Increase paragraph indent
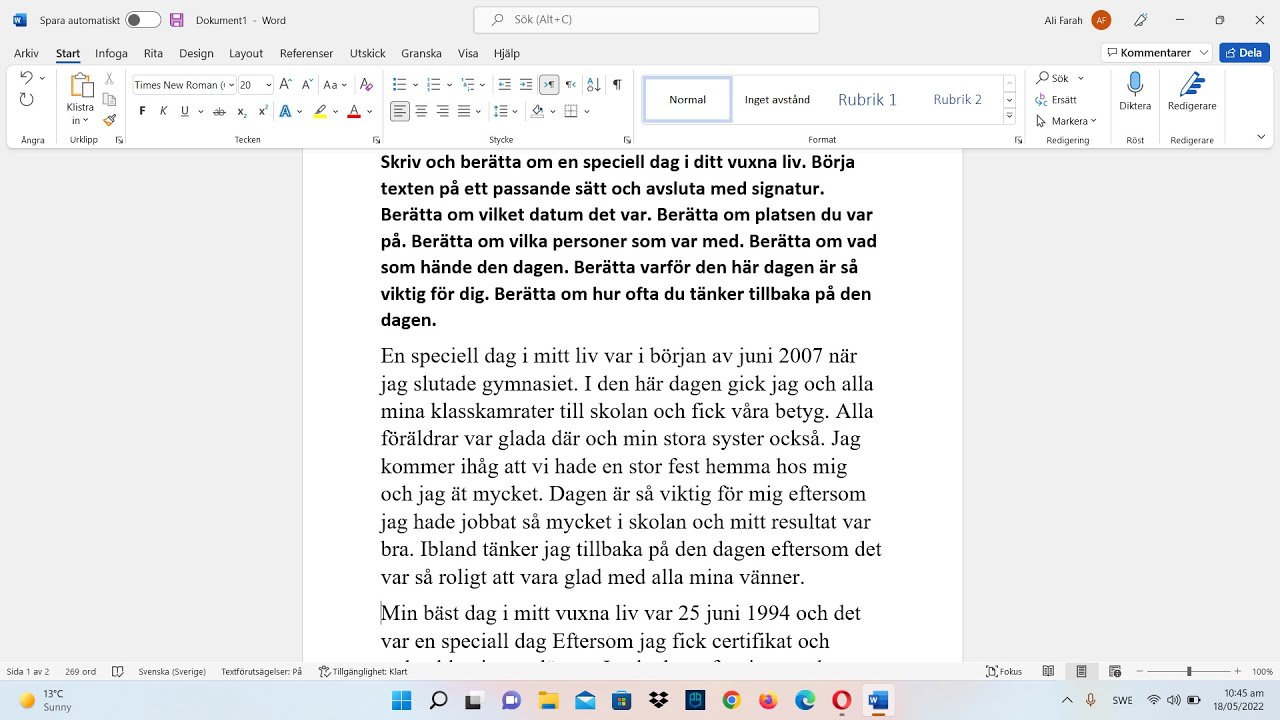 pos(526,85)
